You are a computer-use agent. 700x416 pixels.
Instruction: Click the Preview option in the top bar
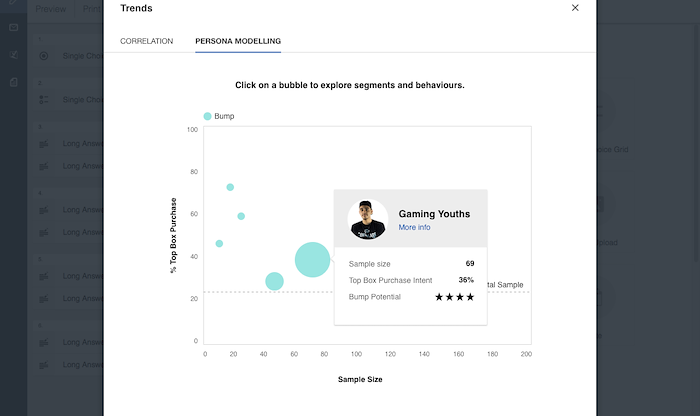[x=50, y=9]
